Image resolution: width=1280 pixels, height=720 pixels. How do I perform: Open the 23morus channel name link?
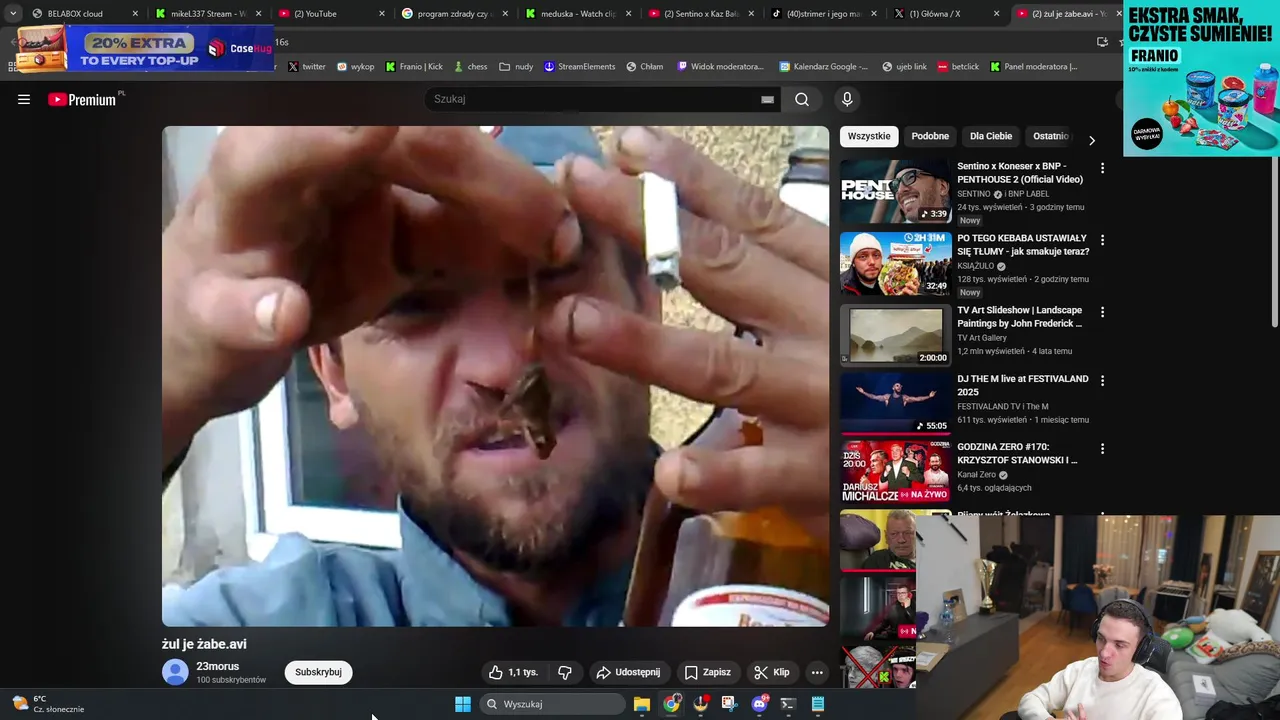click(218, 666)
